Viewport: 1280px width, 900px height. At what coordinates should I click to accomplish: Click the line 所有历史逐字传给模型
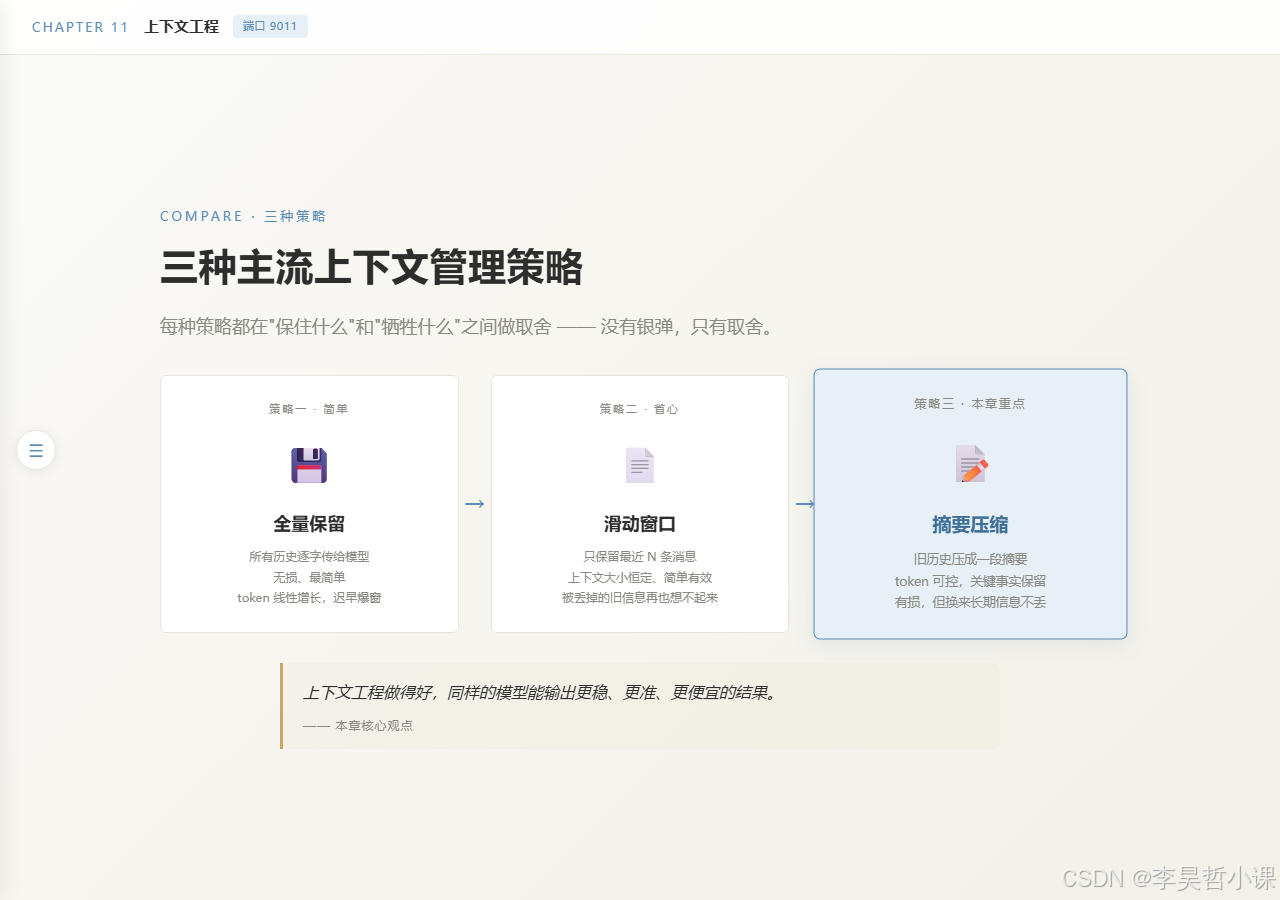pyautogui.click(x=309, y=557)
